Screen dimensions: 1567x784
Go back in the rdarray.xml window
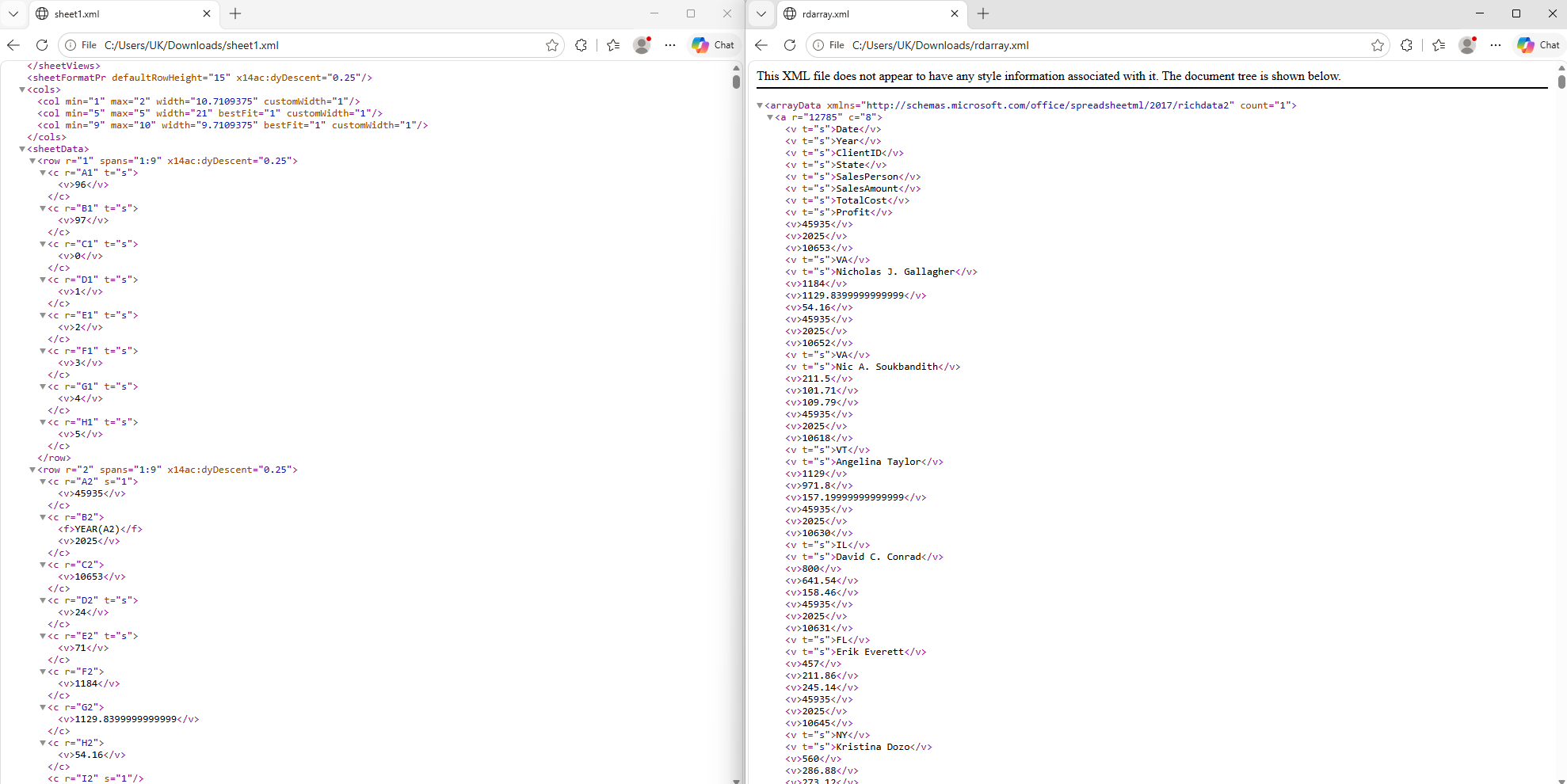pos(761,45)
